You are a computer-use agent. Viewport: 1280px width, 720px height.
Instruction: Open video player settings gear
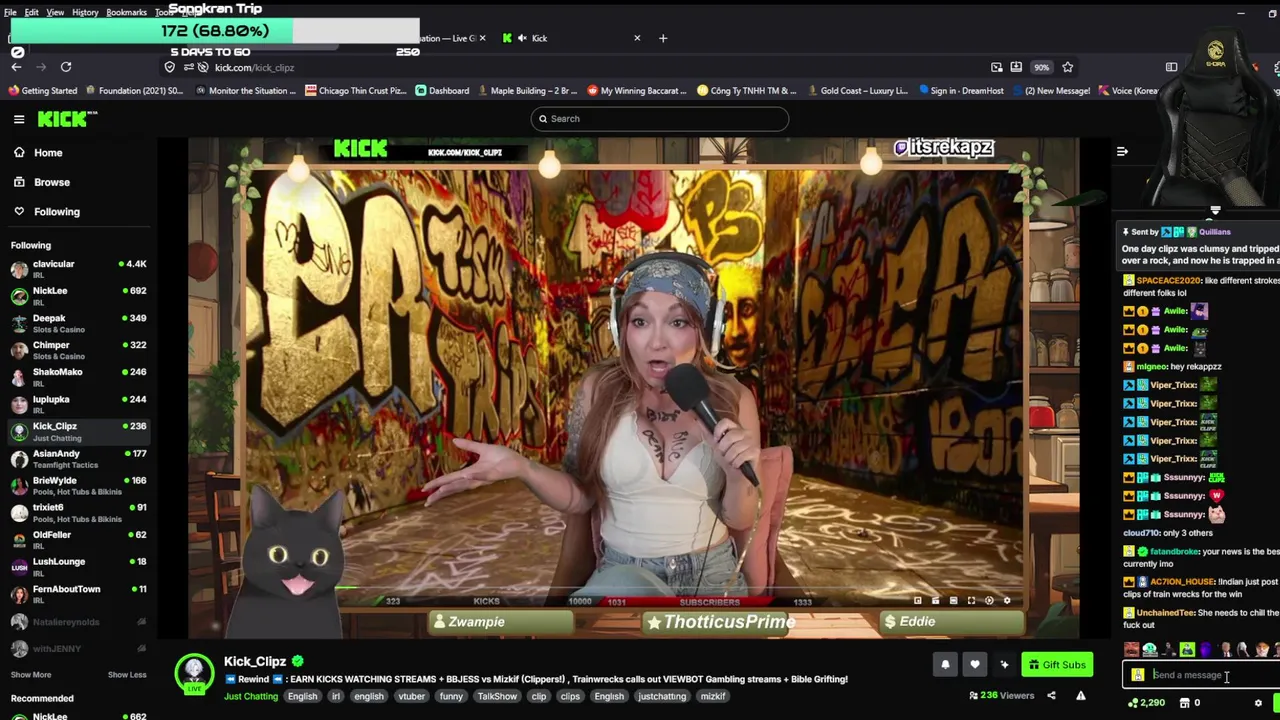pos(1007,601)
